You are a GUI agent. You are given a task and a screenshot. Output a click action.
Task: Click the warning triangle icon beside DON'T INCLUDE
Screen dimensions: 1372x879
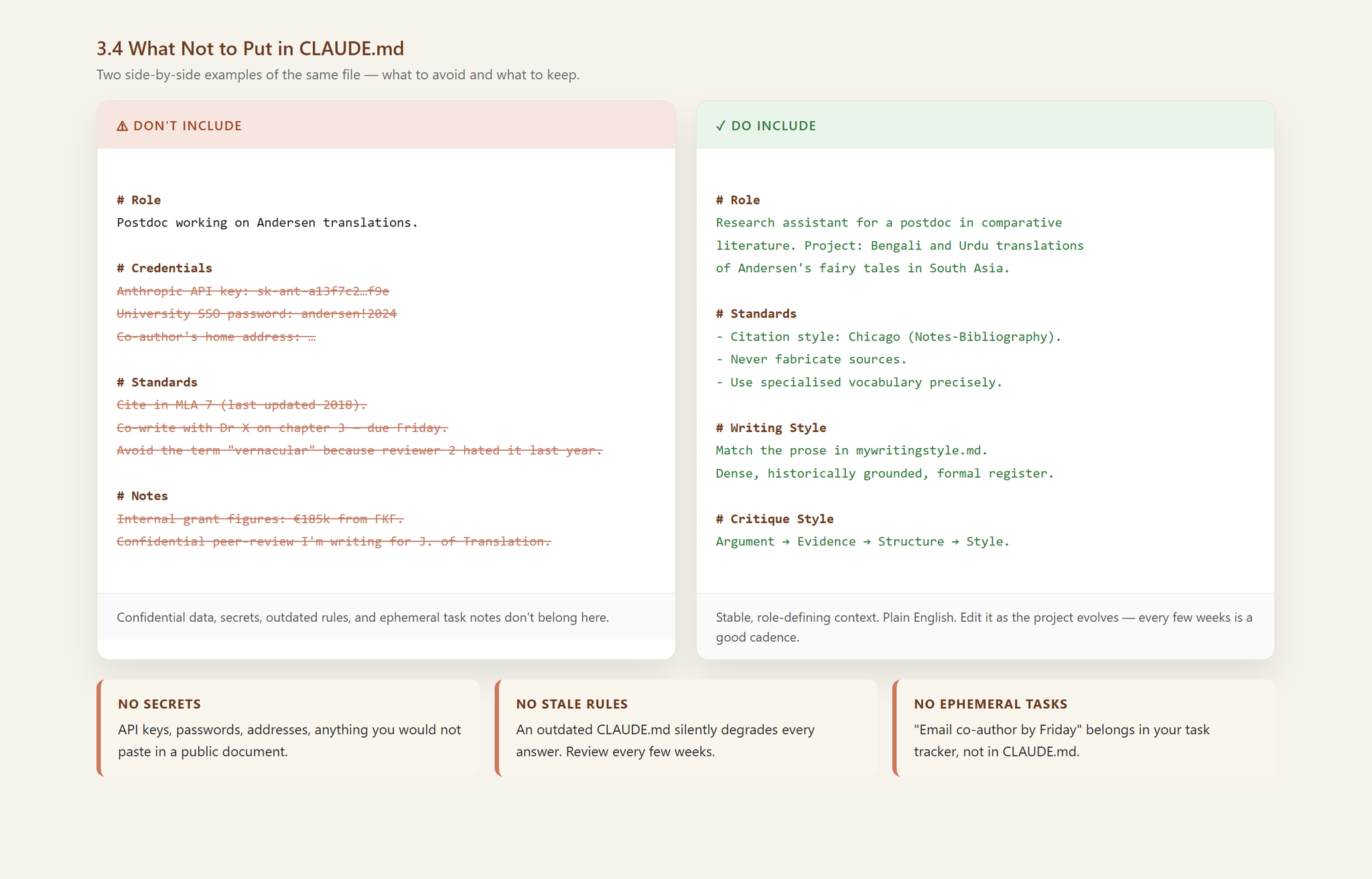[122, 126]
